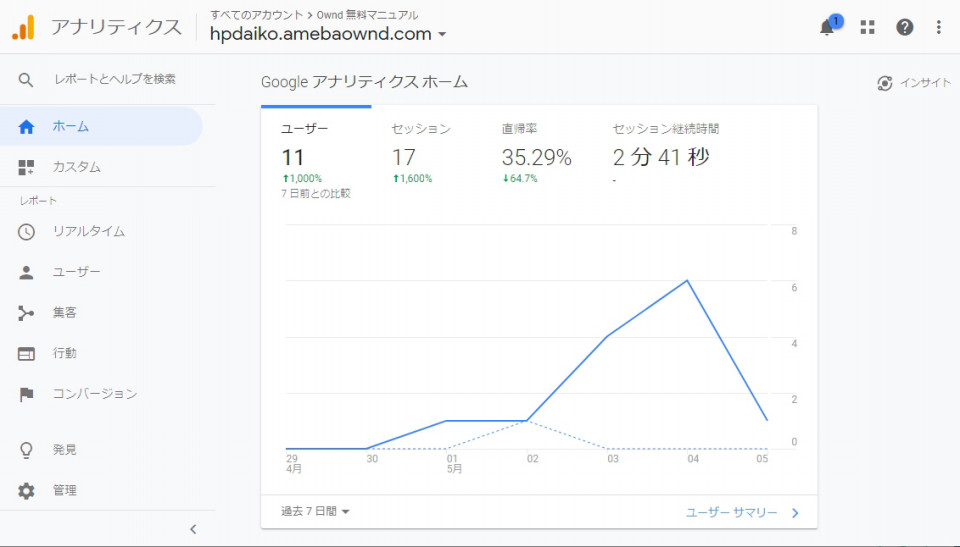
Task: Open the ユーザー サマリー link
Action: pos(731,513)
